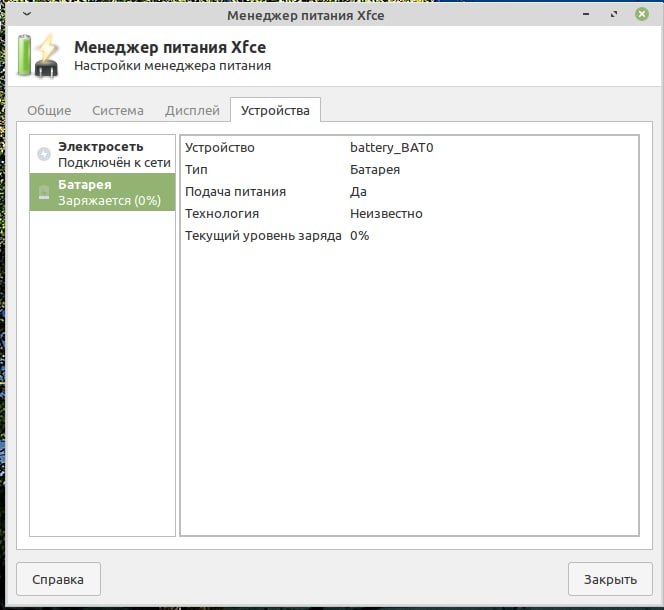
Task: Click the Устройство row label
Action: [220, 148]
